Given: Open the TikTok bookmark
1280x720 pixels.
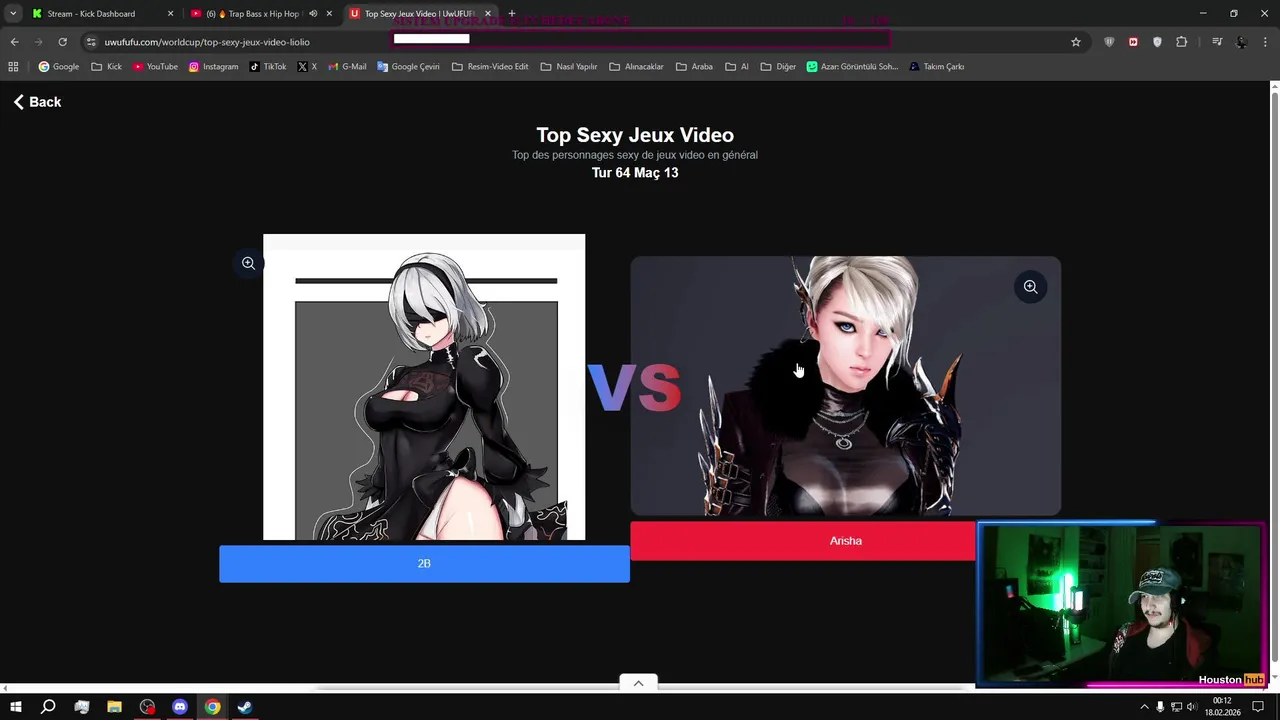Looking at the screenshot, I should (x=268, y=67).
